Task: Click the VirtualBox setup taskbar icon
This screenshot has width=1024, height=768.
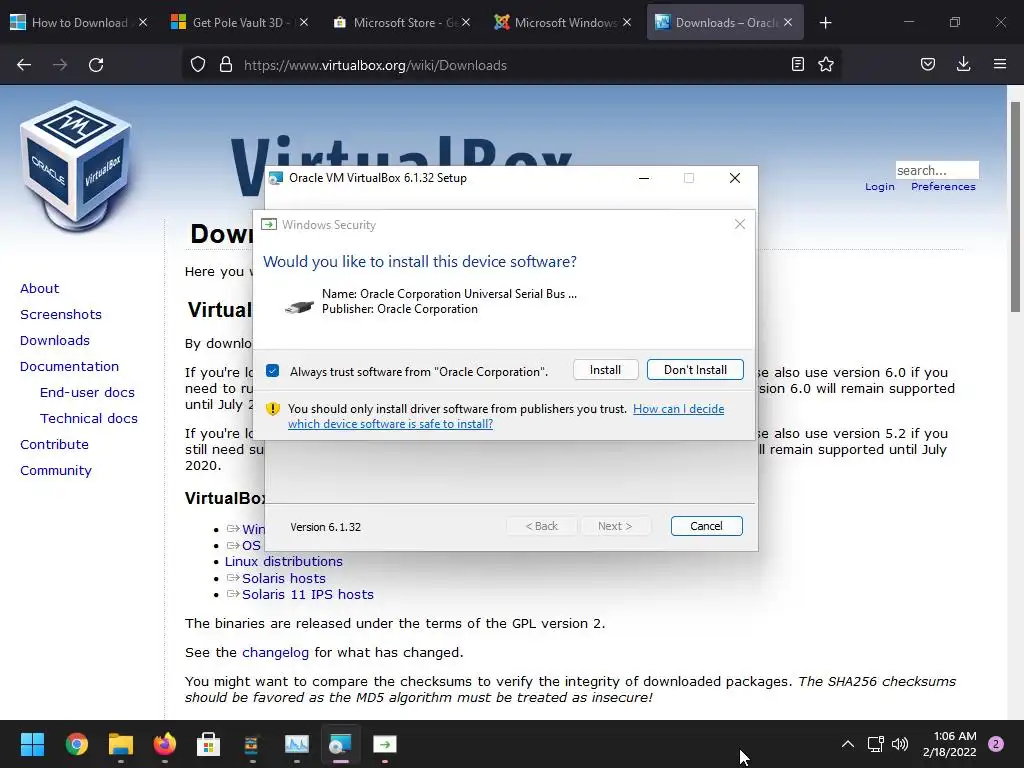Action: 340,744
